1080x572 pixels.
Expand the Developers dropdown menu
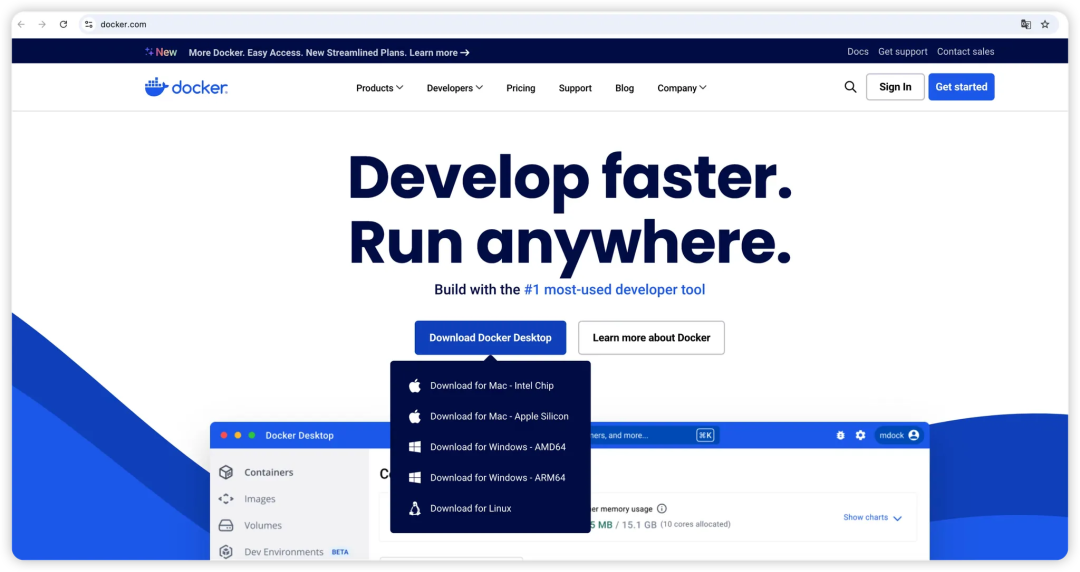[455, 88]
